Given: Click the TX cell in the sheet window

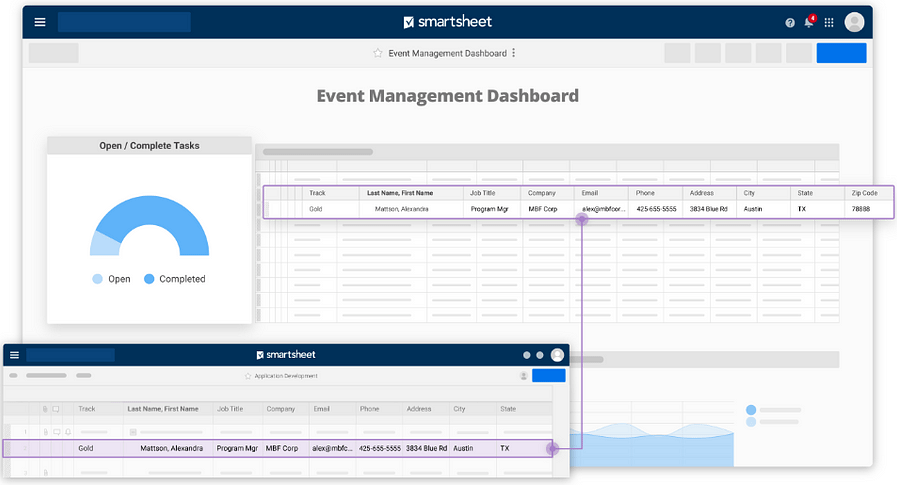Looking at the screenshot, I should coord(505,448).
